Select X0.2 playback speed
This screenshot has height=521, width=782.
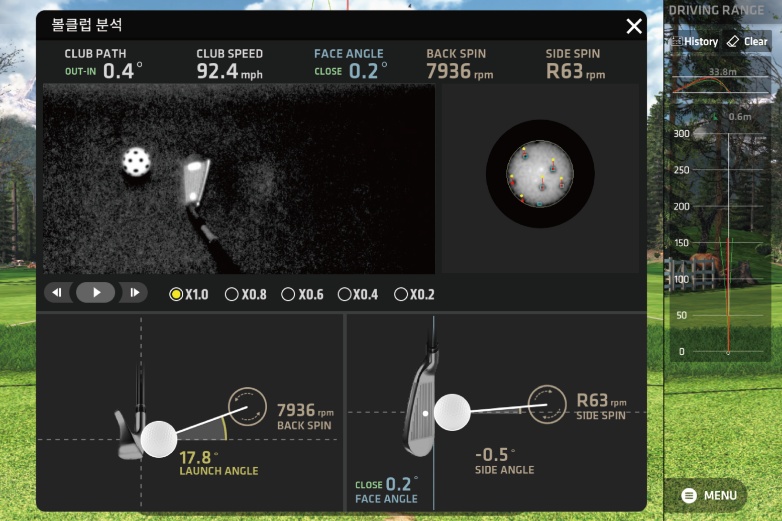coord(414,294)
